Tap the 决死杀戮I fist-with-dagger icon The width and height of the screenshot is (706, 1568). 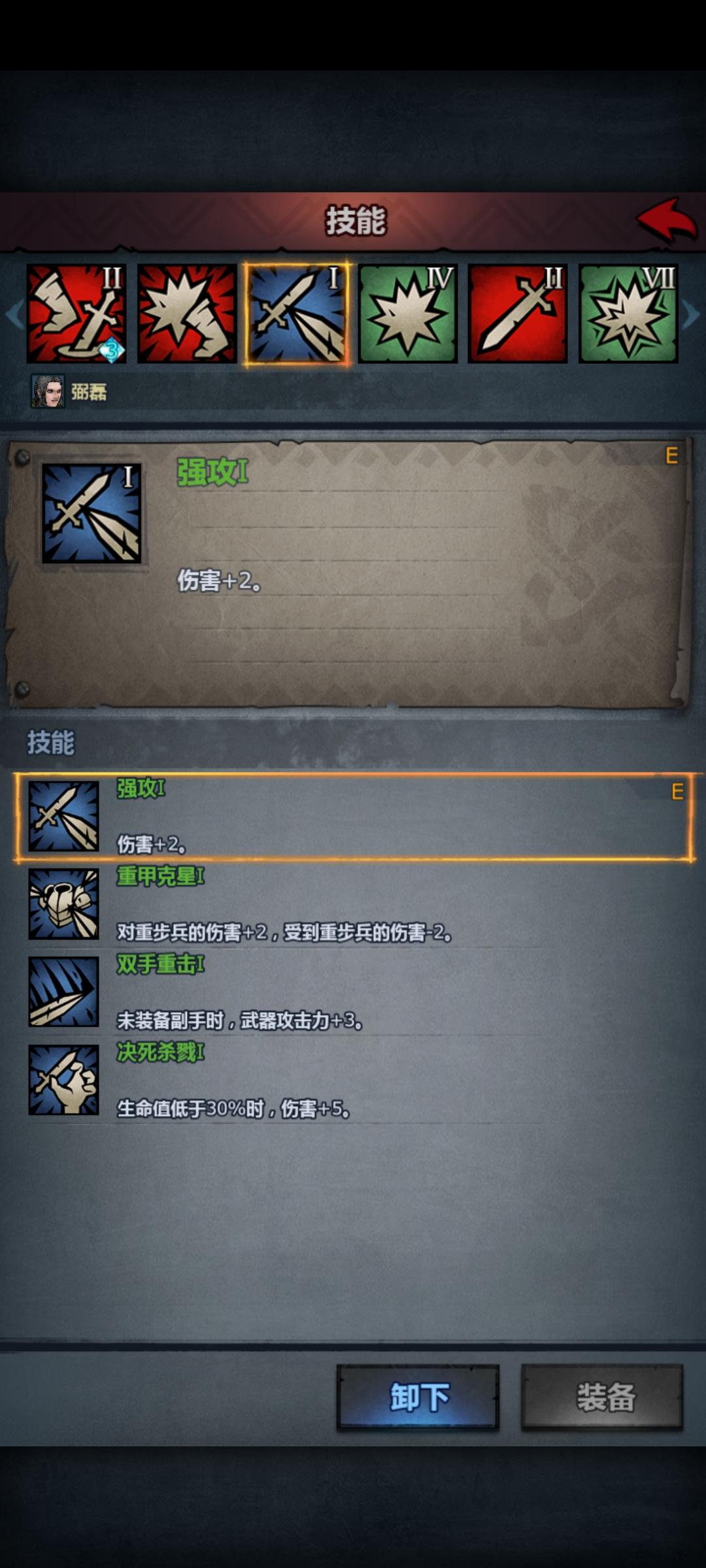tap(63, 1079)
